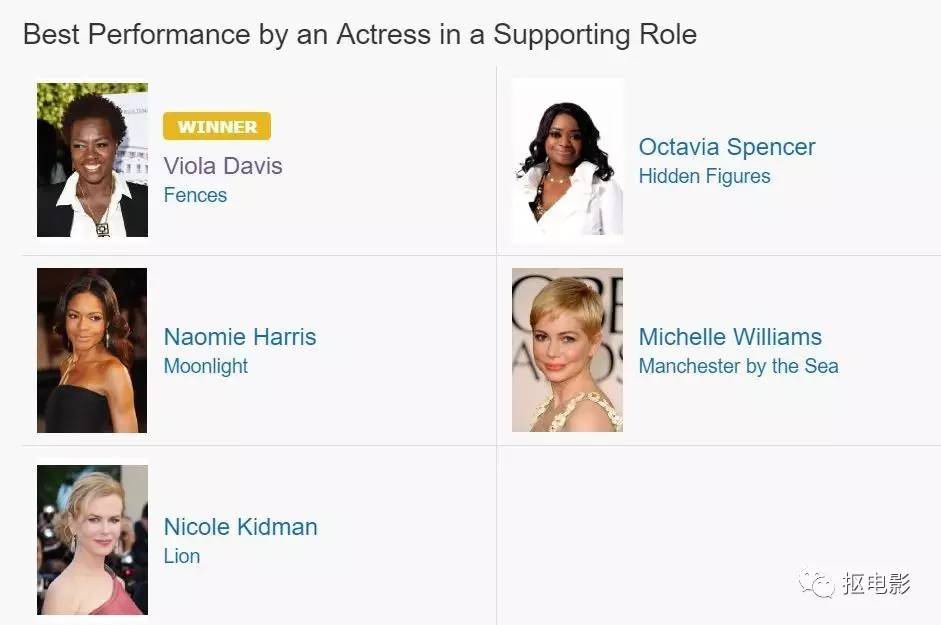The height and width of the screenshot is (625, 941).
Task: Click the yellow WINNER badge
Action: 217,127
